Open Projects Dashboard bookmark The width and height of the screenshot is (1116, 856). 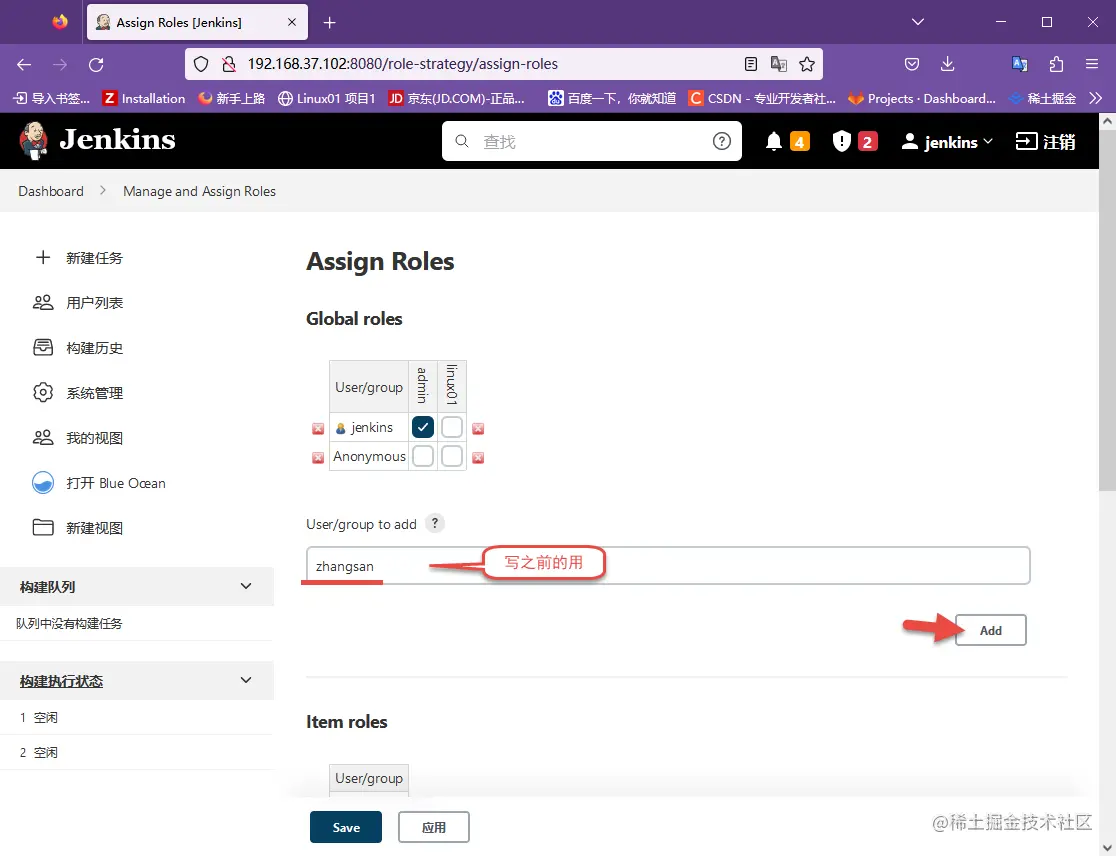[x=922, y=98]
